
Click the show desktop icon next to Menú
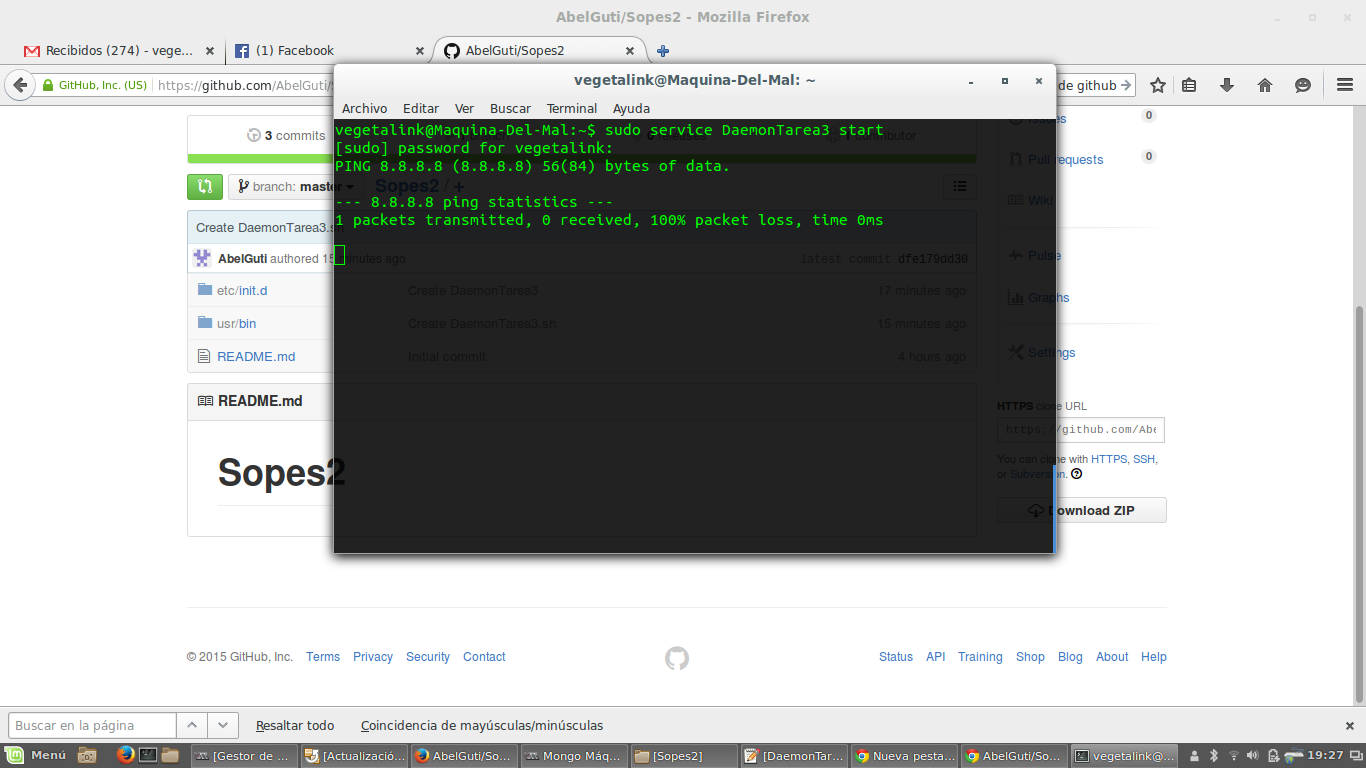[87, 756]
